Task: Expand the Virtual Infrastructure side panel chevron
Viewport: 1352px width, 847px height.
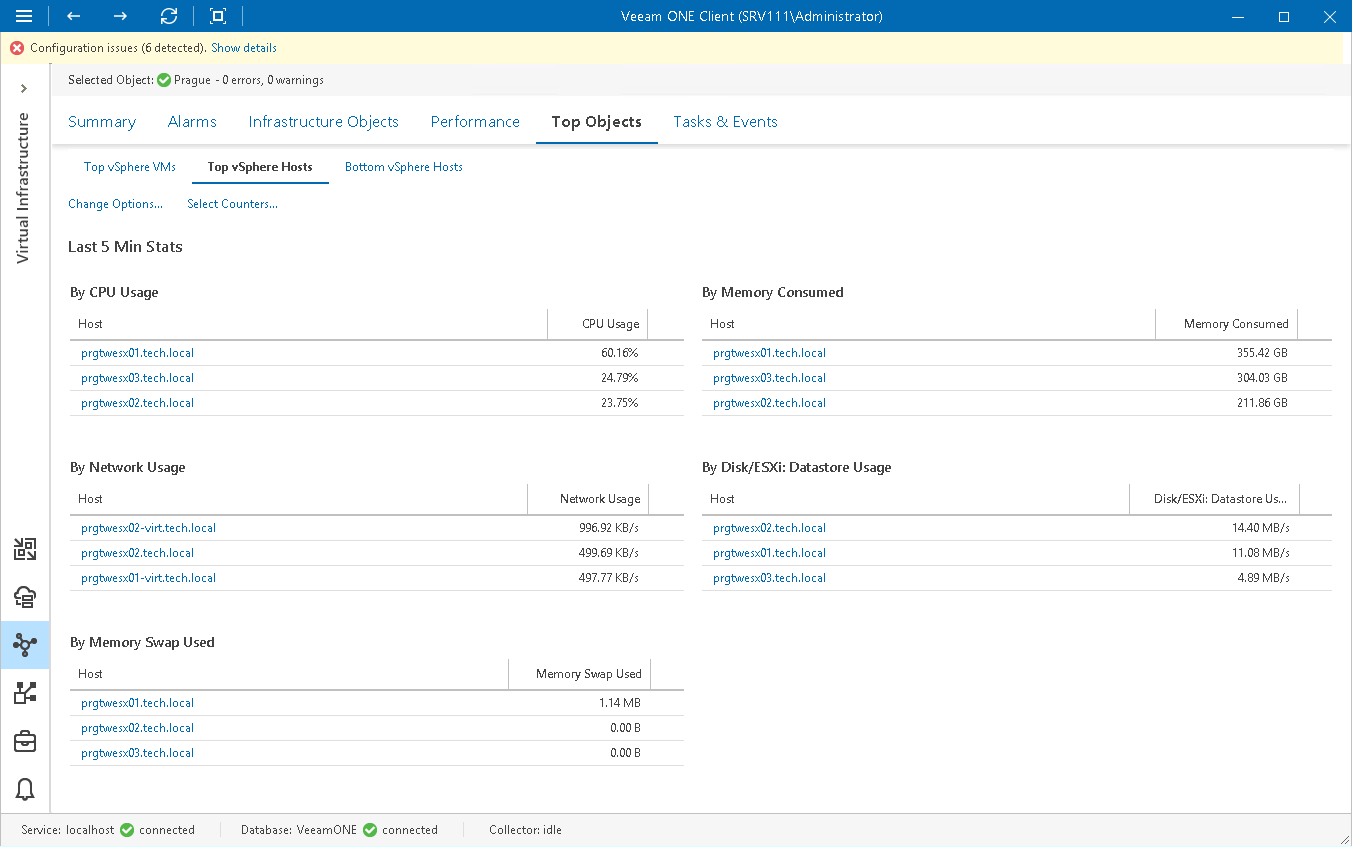Action: pos(24,89)
